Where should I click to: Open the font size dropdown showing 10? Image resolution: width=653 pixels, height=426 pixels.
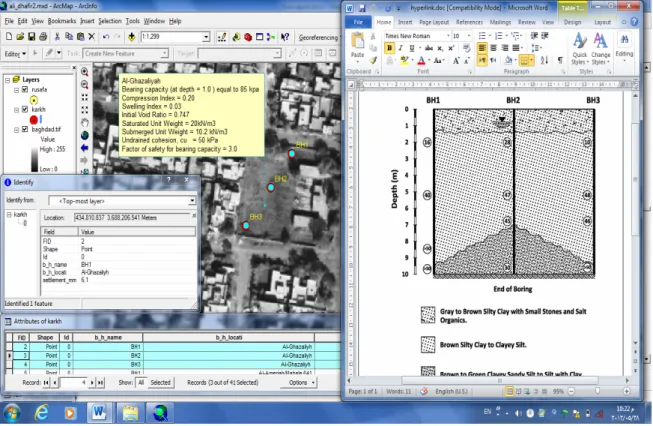pos(469,36)
